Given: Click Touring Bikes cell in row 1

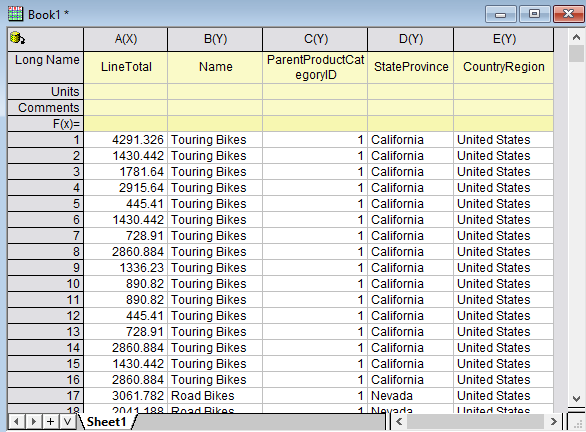Looking at the screenshot, I should tap(215, 140).
